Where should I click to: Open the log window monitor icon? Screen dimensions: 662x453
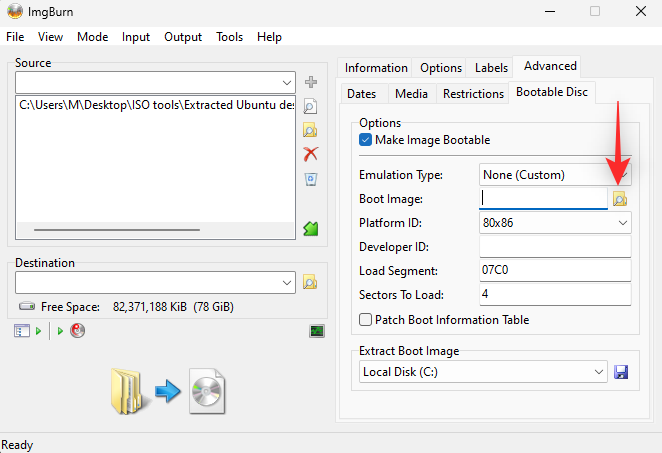[x=317, y=331]
